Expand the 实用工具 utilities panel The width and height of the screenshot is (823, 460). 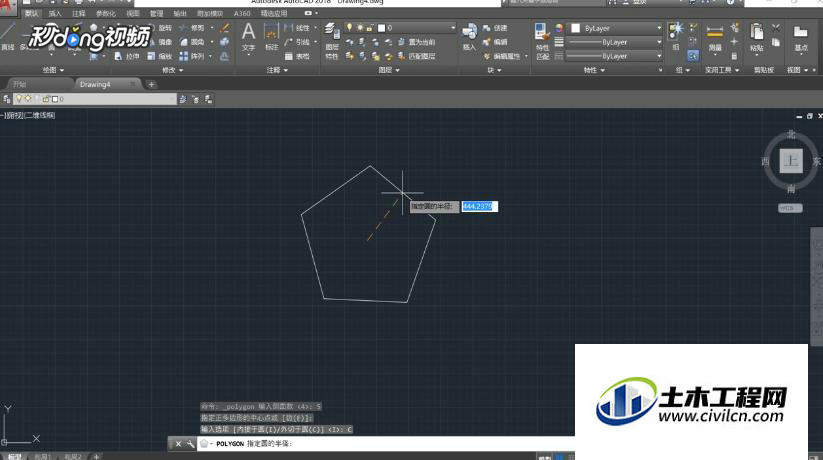click(722, 70)
